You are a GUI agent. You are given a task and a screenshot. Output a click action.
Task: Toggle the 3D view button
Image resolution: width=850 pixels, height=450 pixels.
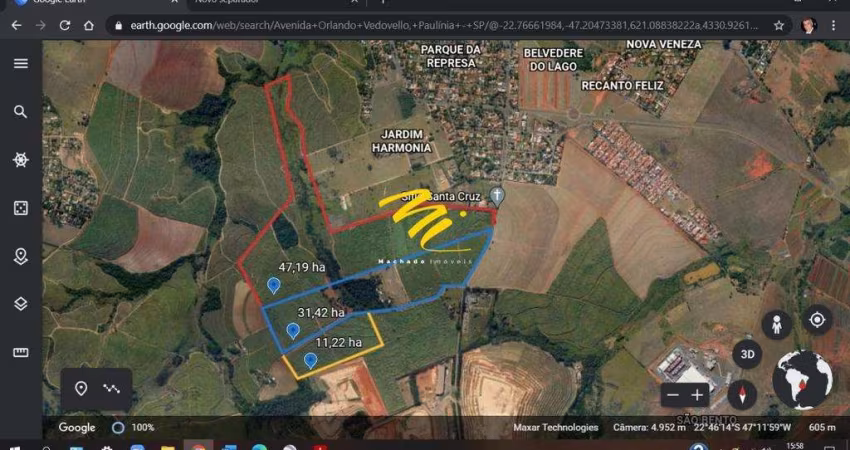[748, 355]
